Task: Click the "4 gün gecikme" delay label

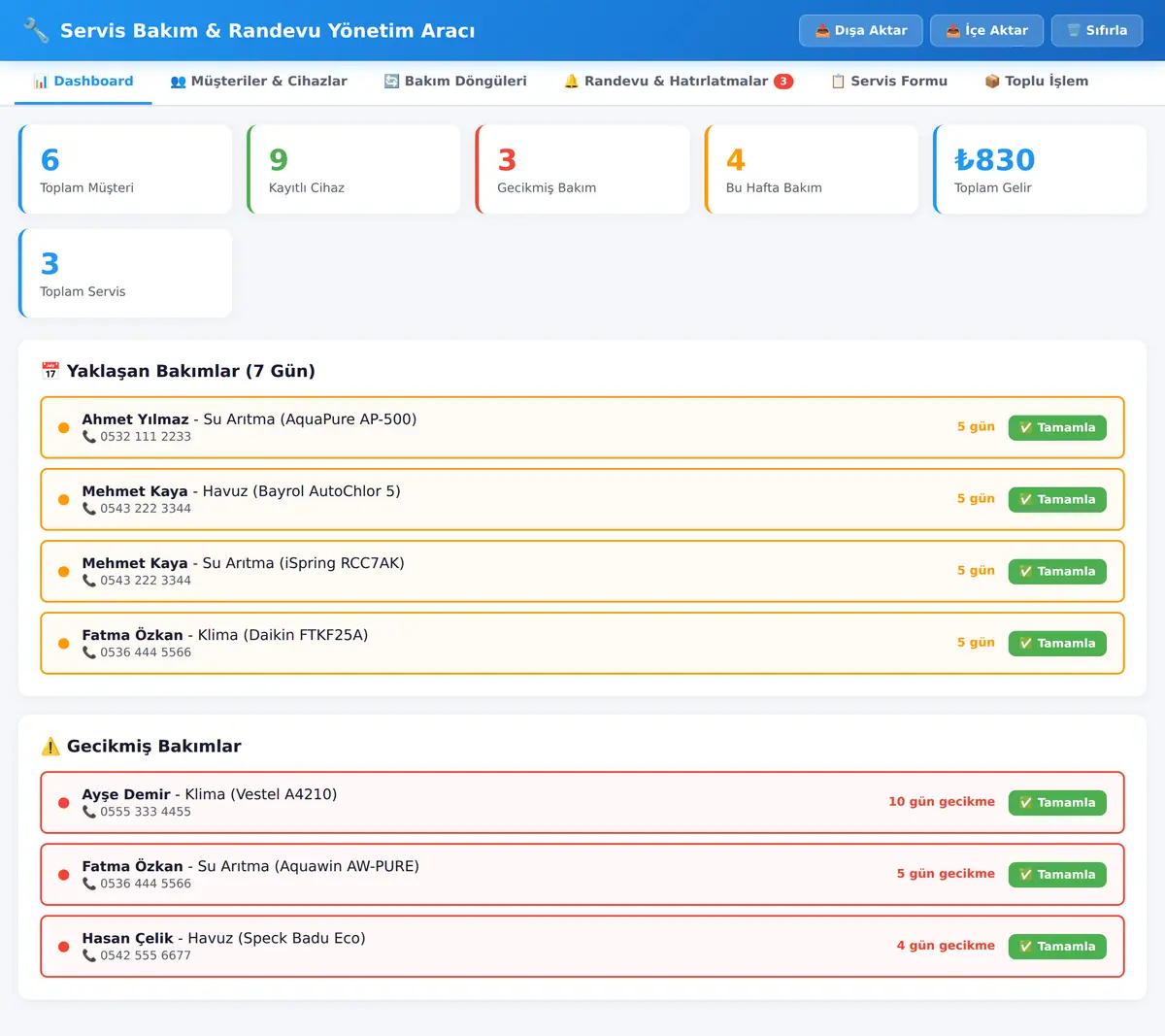Action: [946, 946]
